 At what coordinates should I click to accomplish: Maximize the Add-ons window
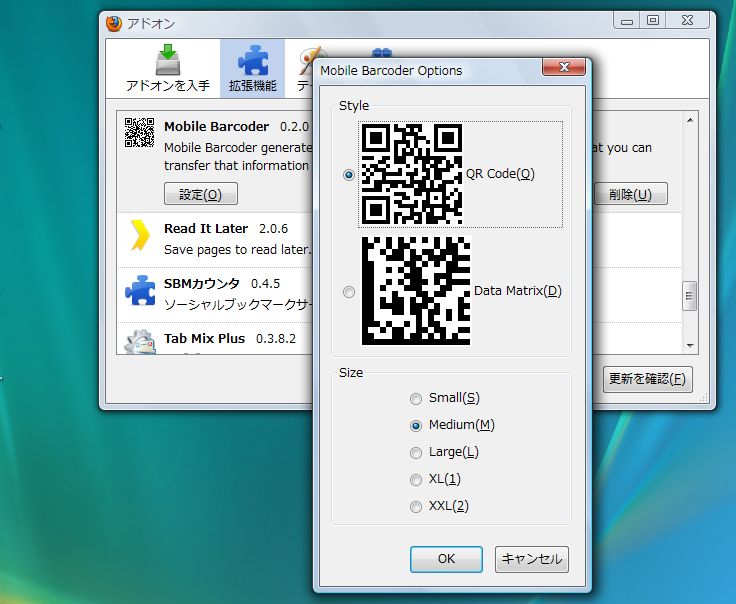click(653, 20)
